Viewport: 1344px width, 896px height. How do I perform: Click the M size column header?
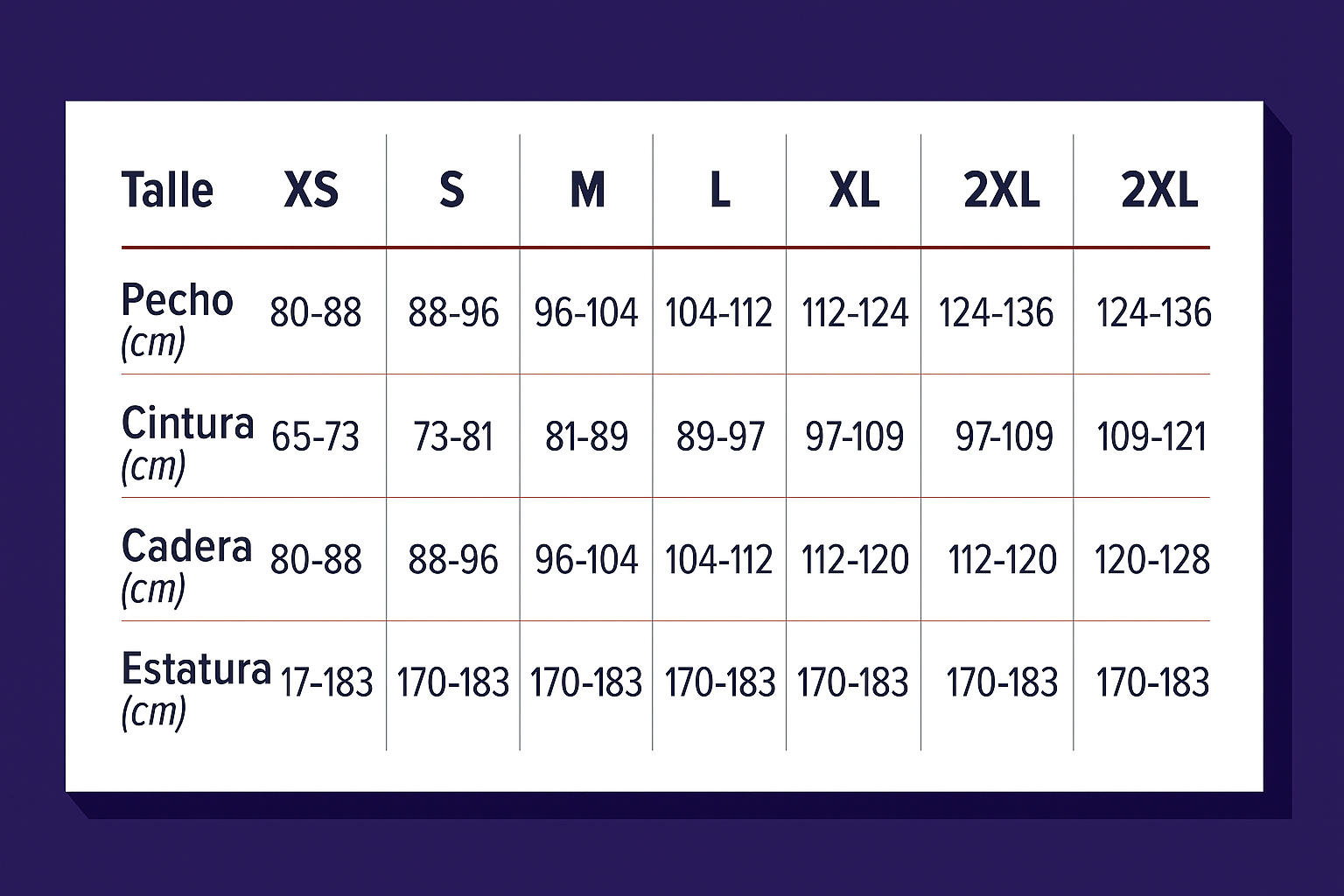pos(587,190)
